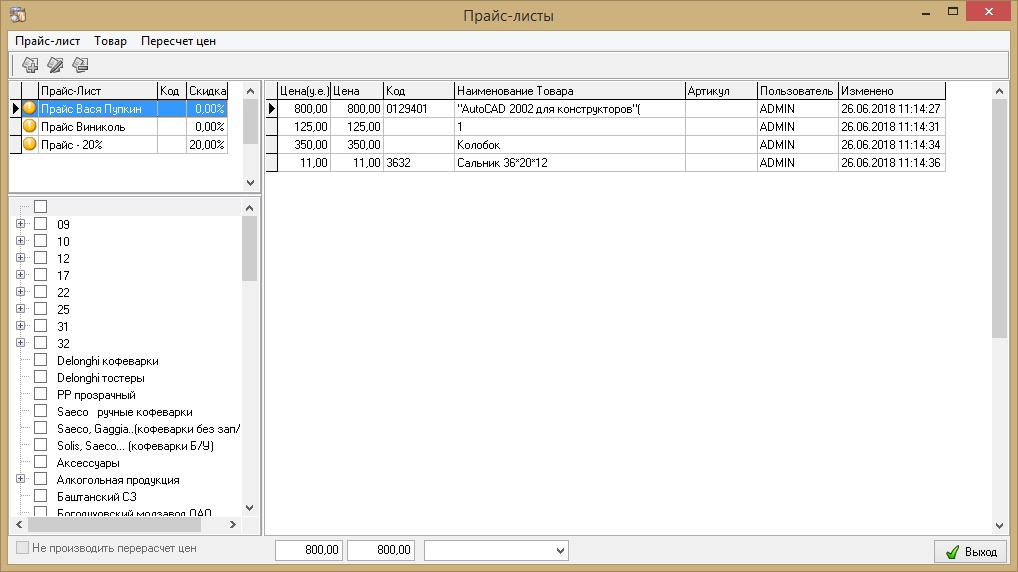Click the orange icon beside Прайс - 20%

(x=29, y=145)
